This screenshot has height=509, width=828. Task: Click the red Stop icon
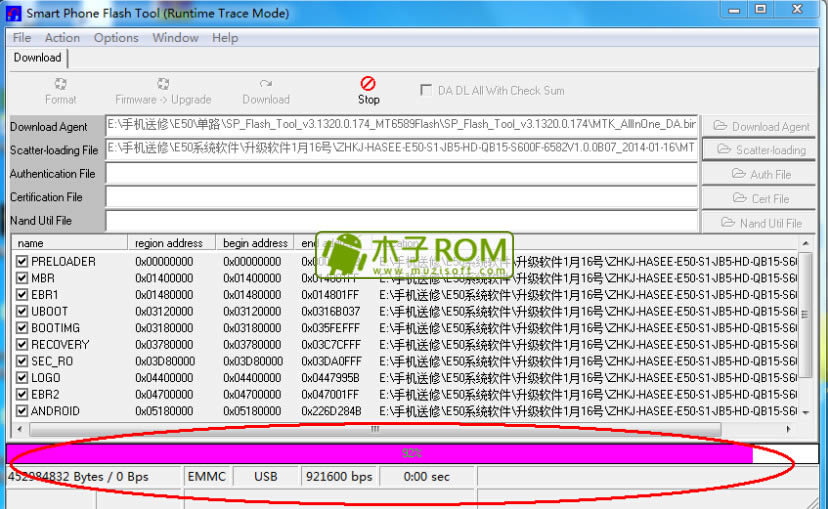(368, 83)
